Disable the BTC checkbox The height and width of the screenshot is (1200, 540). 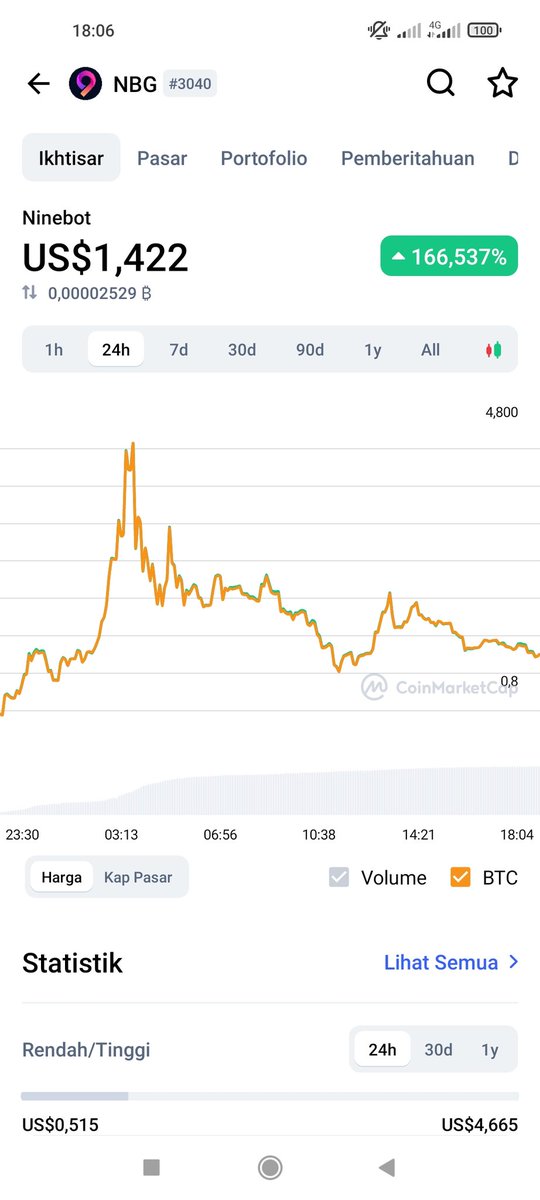click(x=460, y=877)
